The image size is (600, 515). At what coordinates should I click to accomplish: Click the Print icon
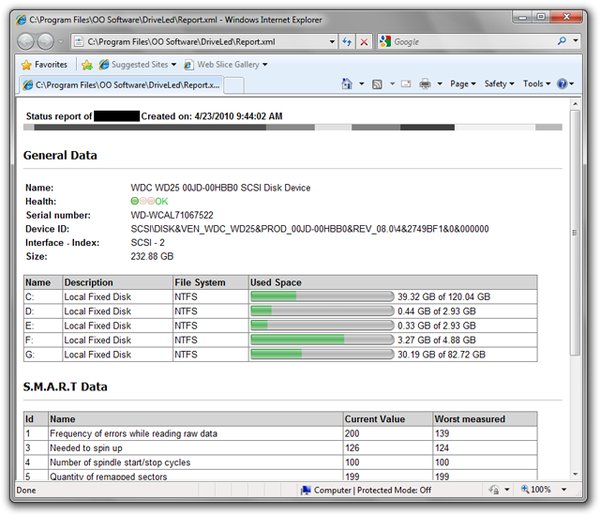coord(425,84)
